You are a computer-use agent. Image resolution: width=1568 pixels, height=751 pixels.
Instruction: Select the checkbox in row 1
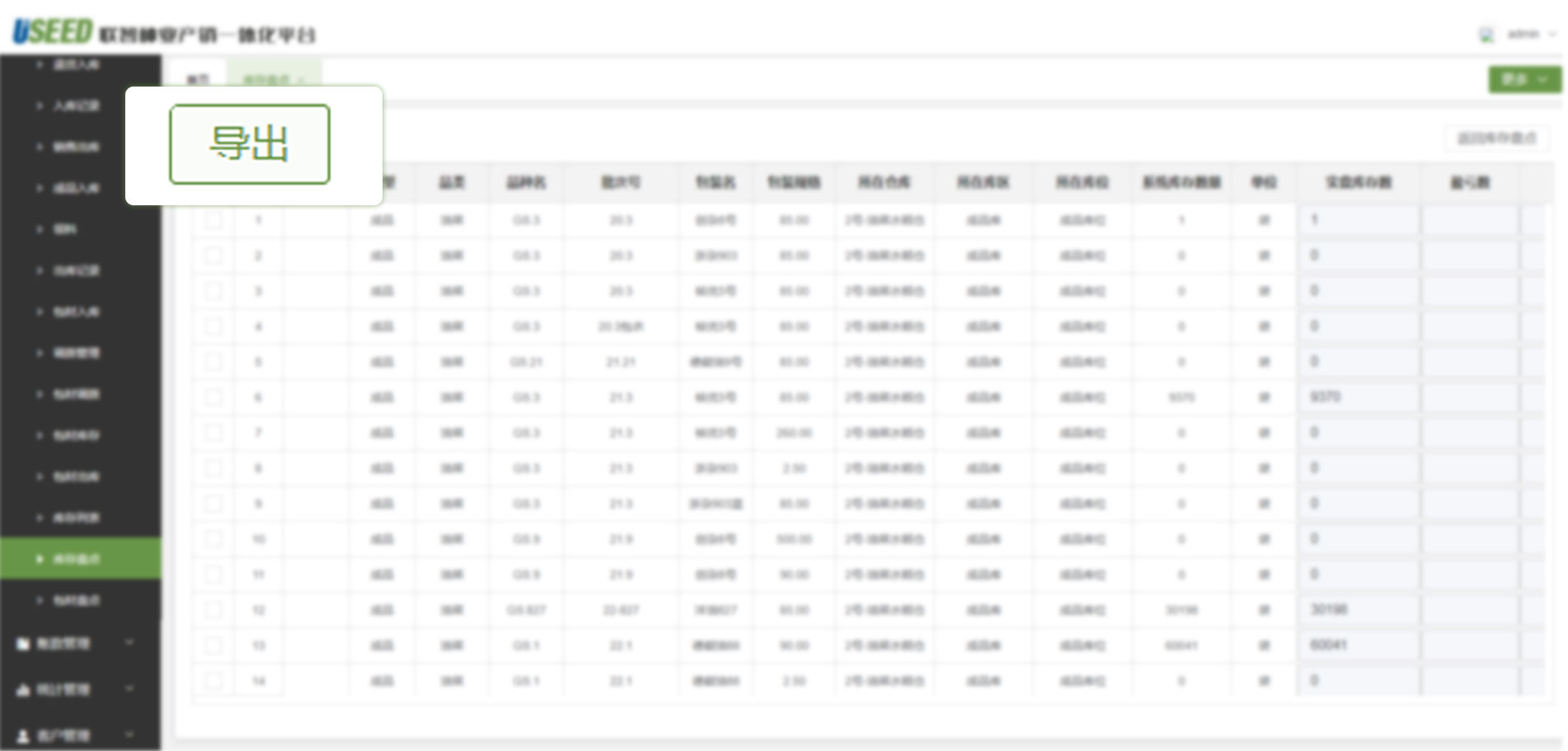[x=214, y=220]
